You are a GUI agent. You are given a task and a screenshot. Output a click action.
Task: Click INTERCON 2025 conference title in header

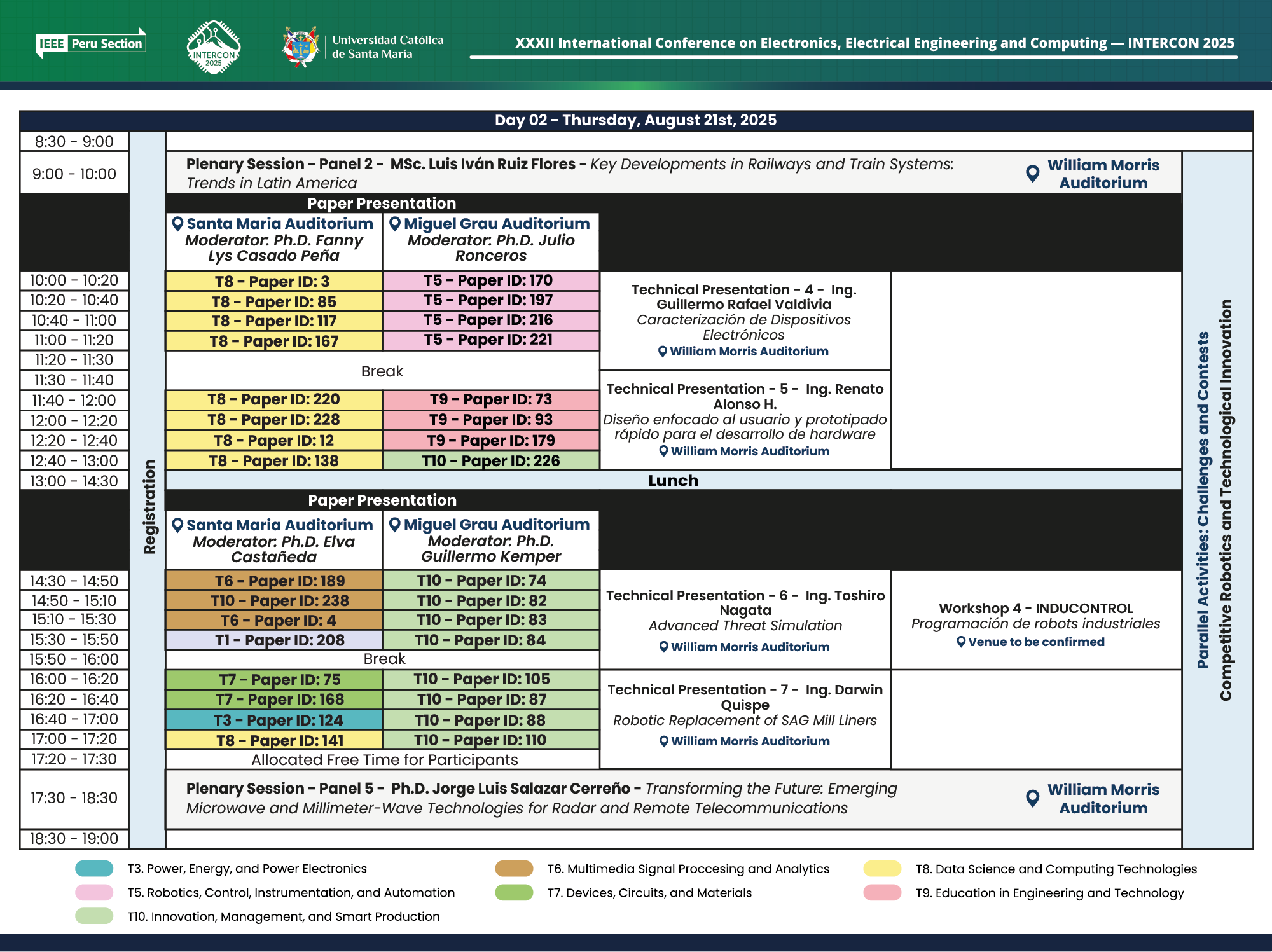(x=874, y=43)
